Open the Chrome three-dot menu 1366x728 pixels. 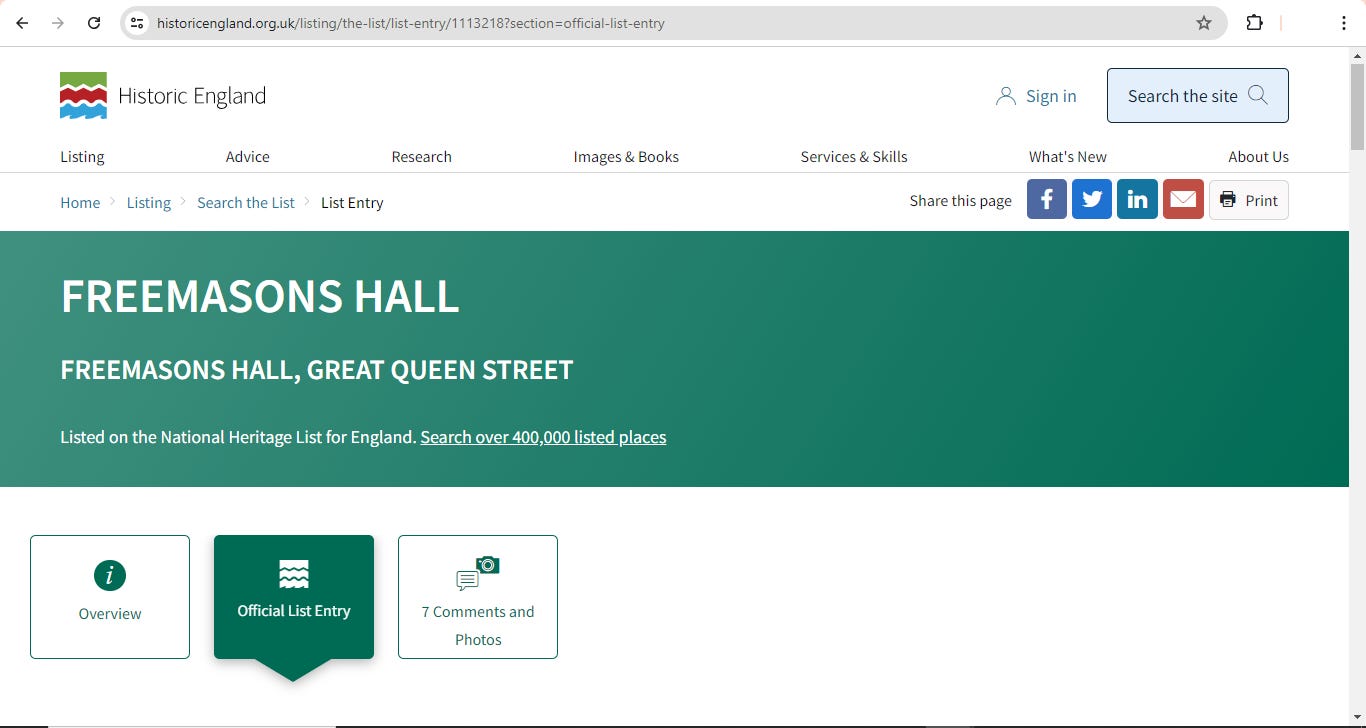click(1343, 23)
